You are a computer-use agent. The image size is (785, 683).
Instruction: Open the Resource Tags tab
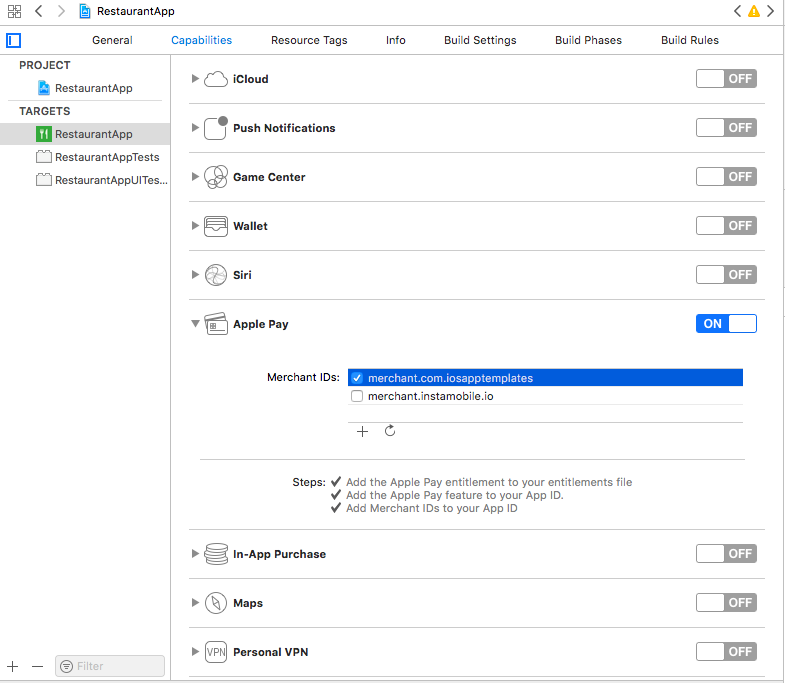point(309,40)
